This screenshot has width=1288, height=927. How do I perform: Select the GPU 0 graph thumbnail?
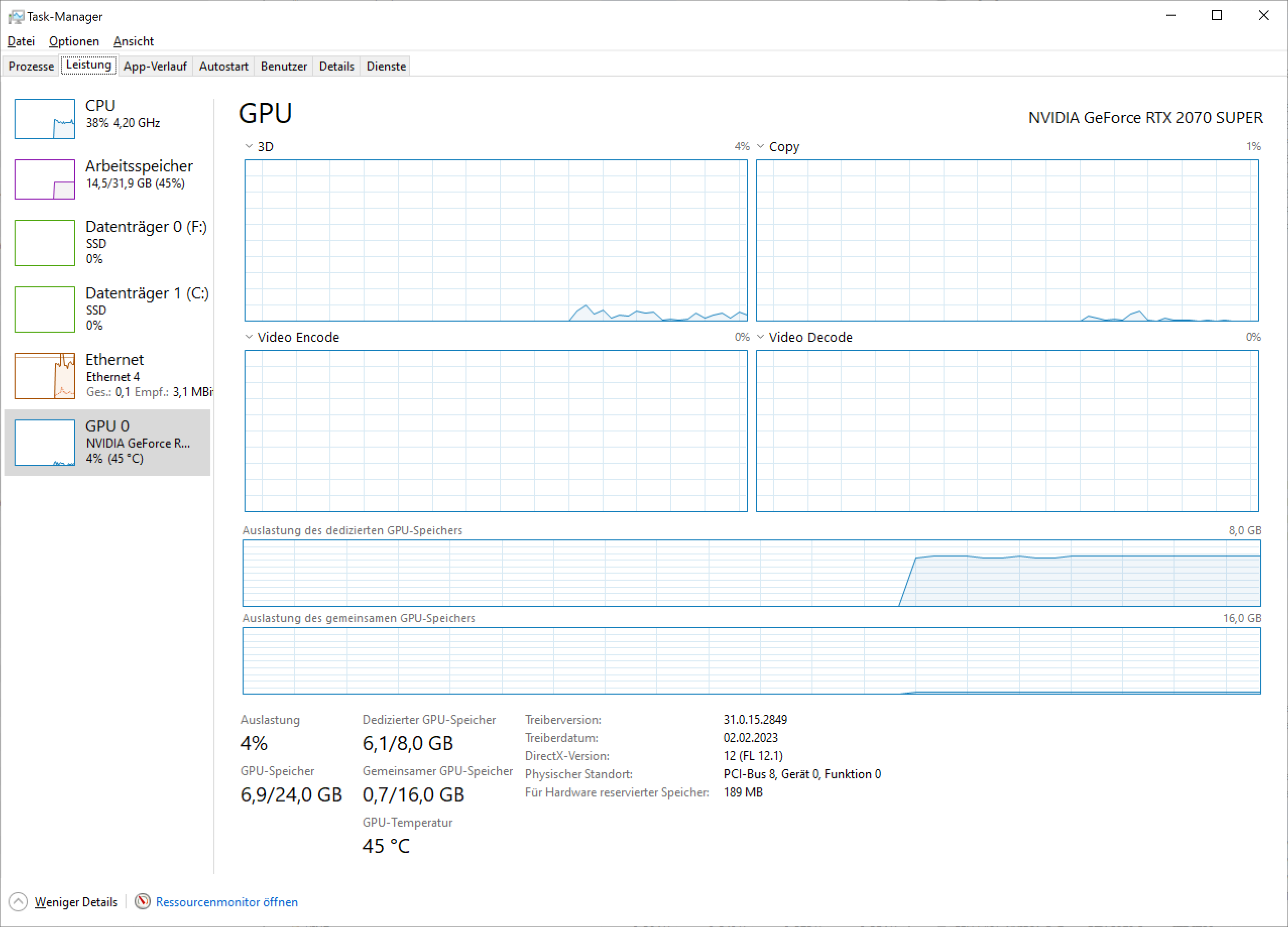[44, 442]
